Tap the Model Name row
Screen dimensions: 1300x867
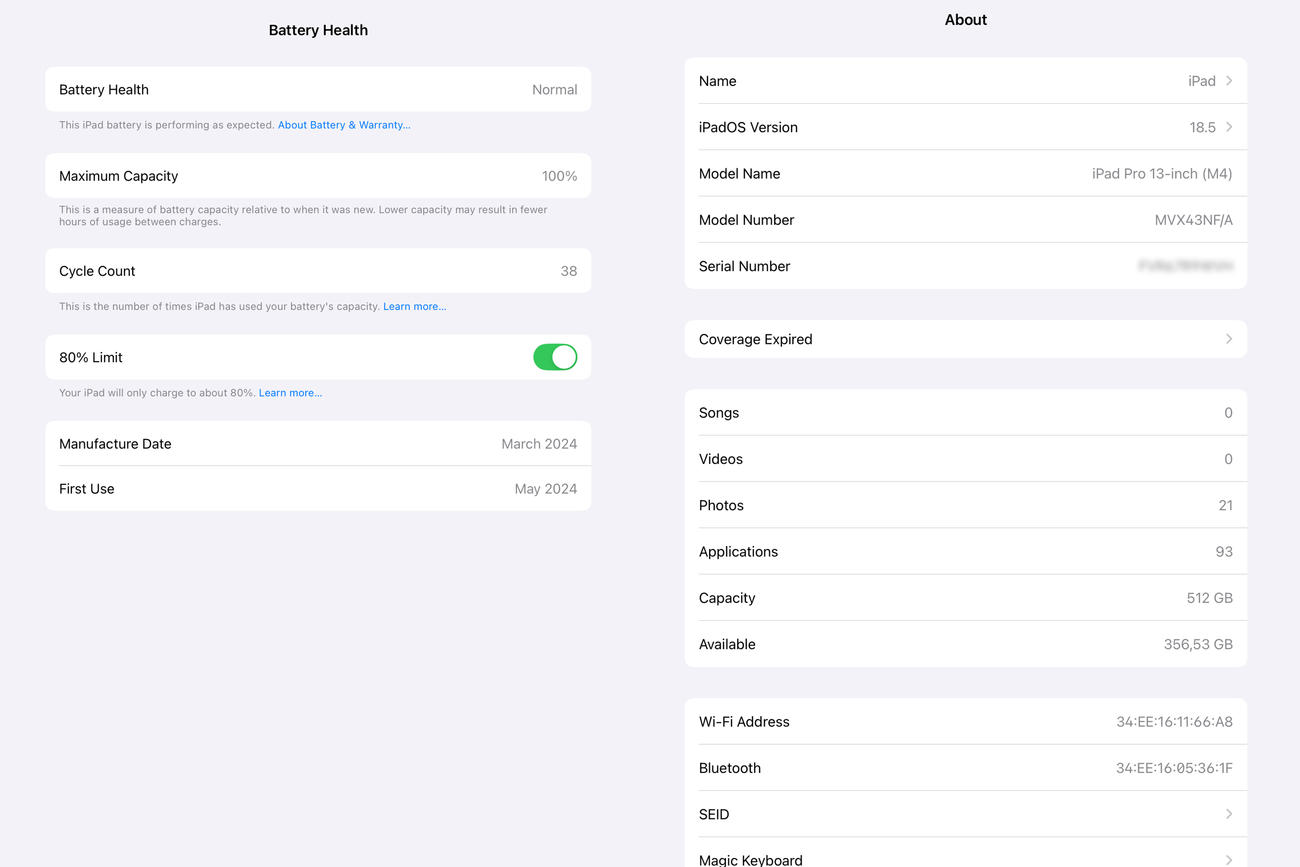[x=965, y=174]
